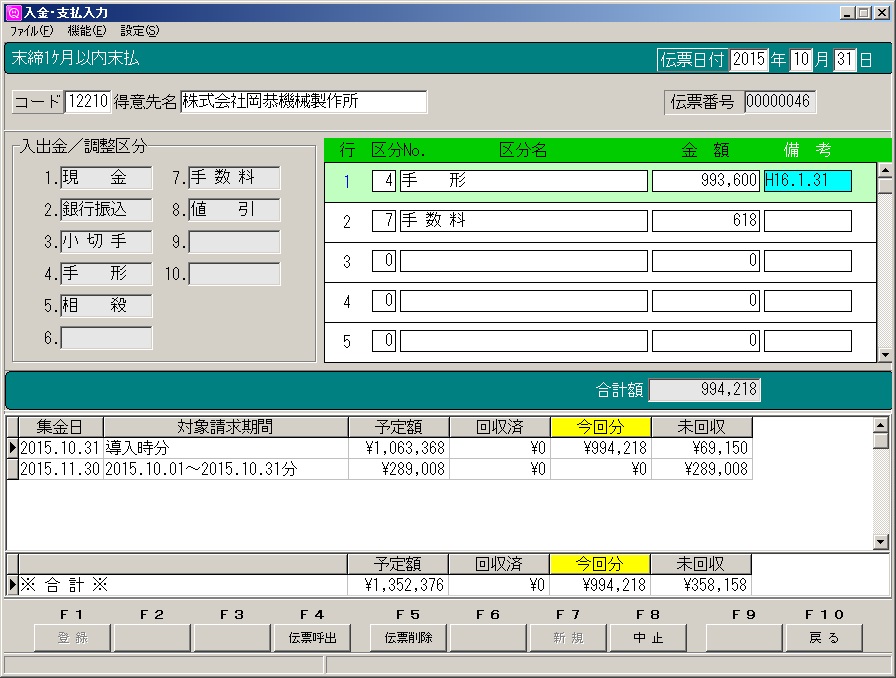Viewport: 896px width, 678px height.
Task: Select the 2015.10.31 導入時分 row marker
Action: 13,448
